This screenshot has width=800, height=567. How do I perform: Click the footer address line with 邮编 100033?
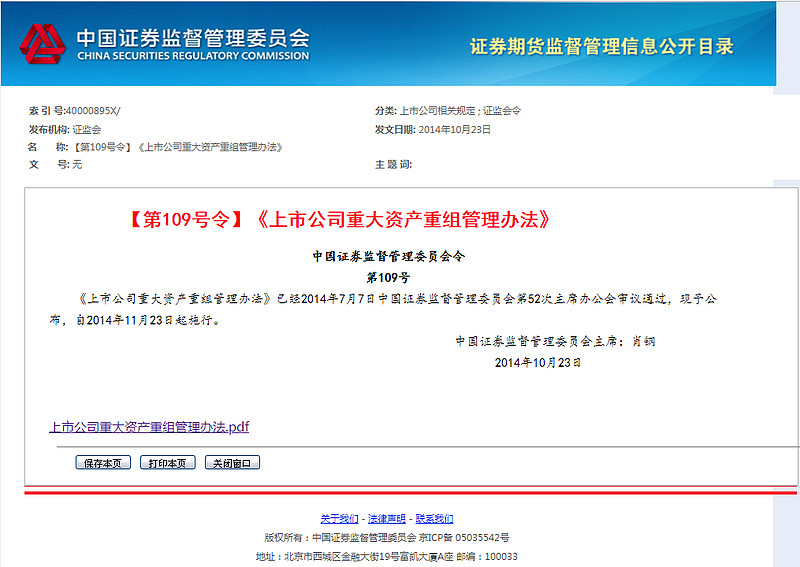[387, 556]
